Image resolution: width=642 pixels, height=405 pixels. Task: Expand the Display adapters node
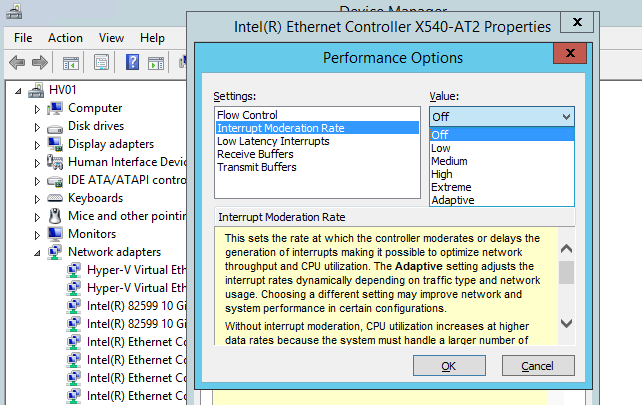click(x=37, y=145)
